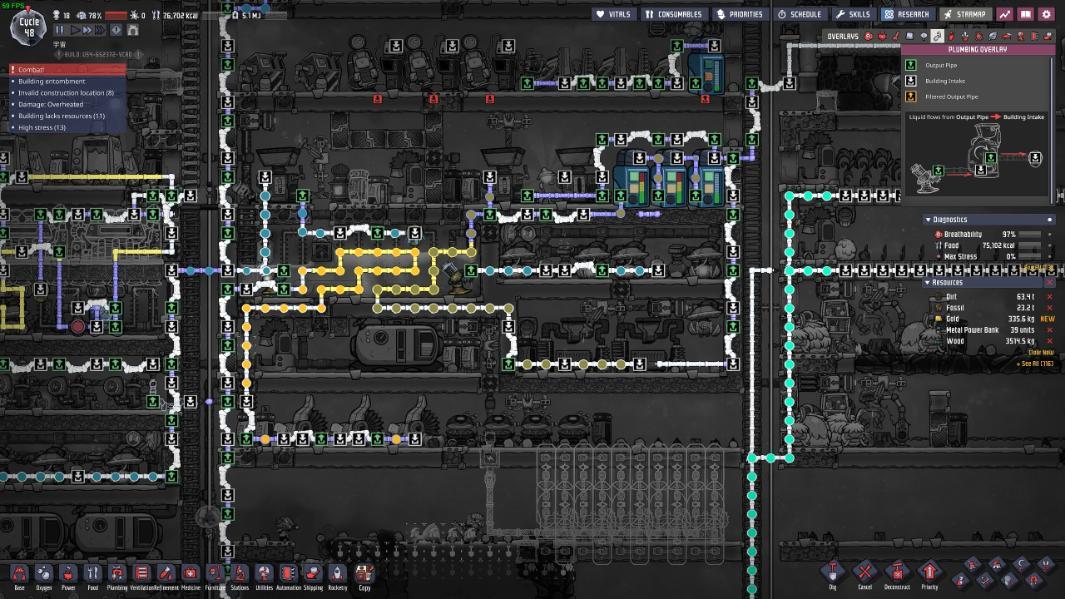
Task: Open the Plumbing build category
Action: (x=117, y=576)
